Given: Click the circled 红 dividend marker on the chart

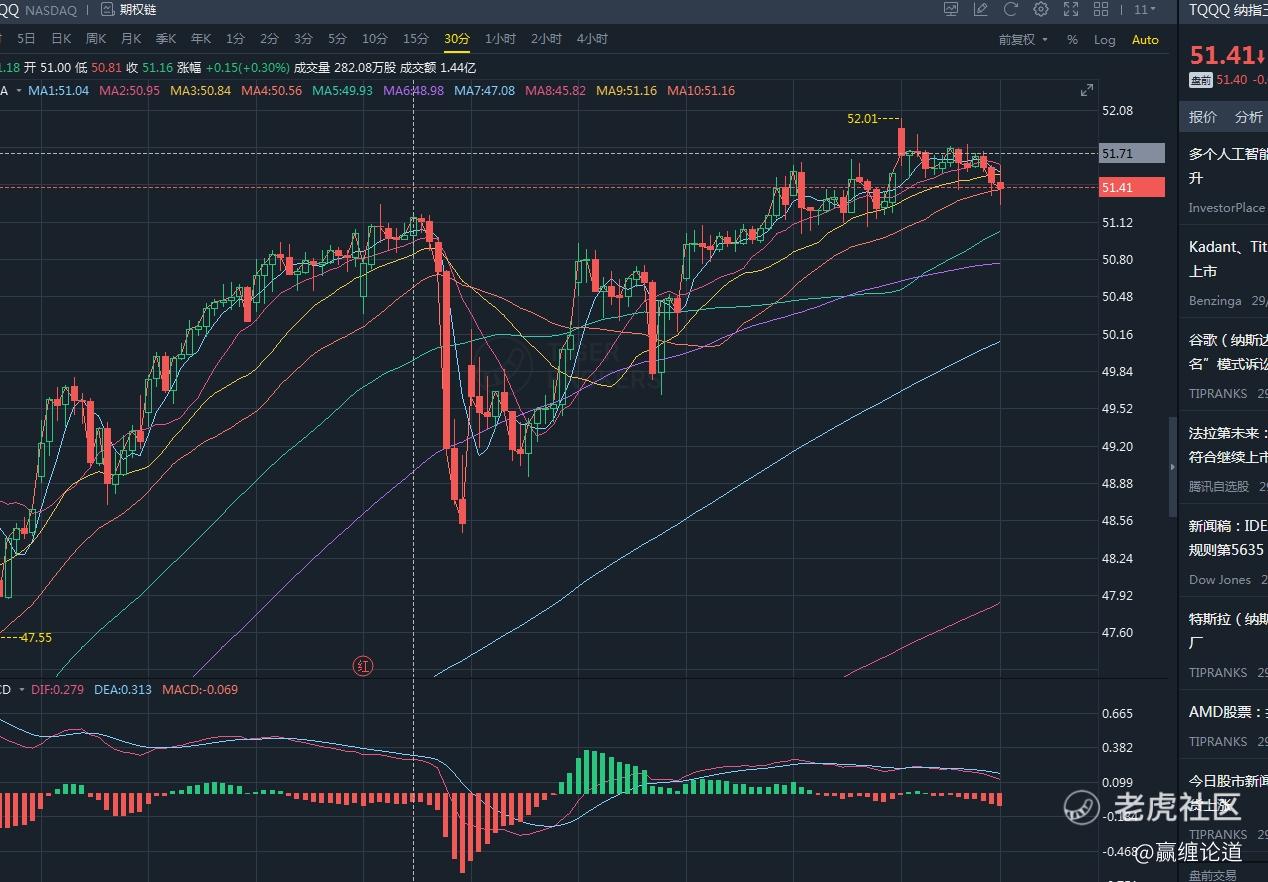Looking at the screenshot, I should pos(363,665).
